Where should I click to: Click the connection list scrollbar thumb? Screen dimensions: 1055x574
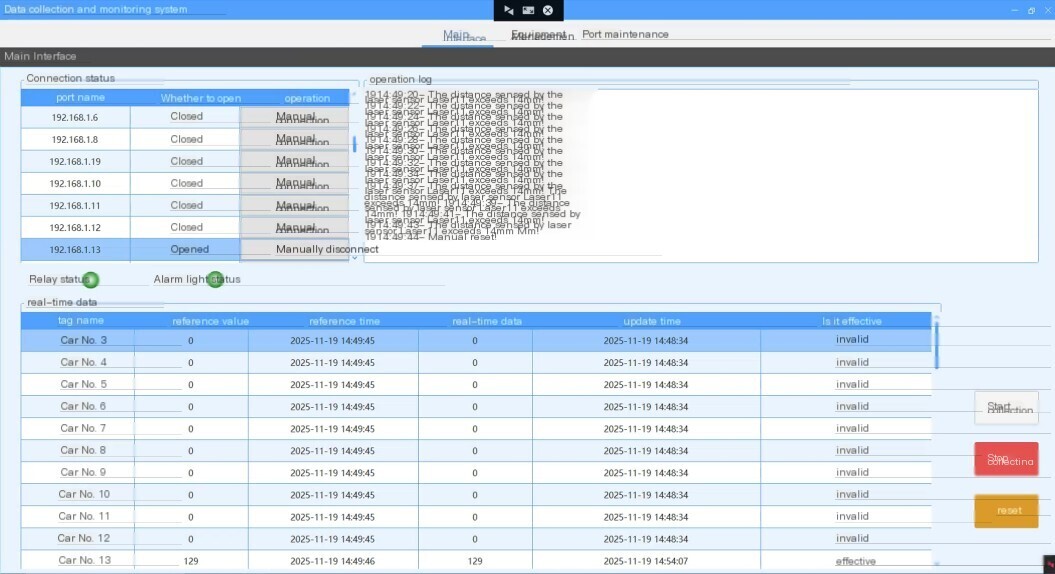pyautogui.click(x=355, y=144)
